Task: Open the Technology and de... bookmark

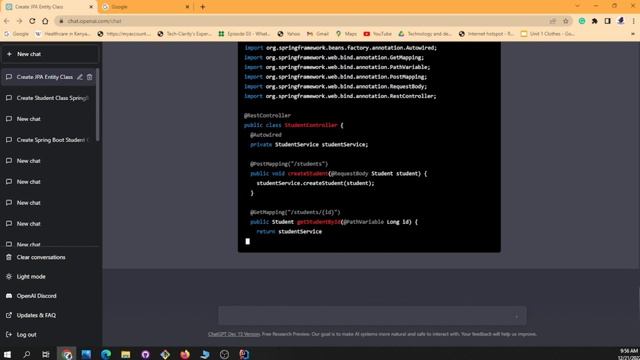Action: pos(426,34)
